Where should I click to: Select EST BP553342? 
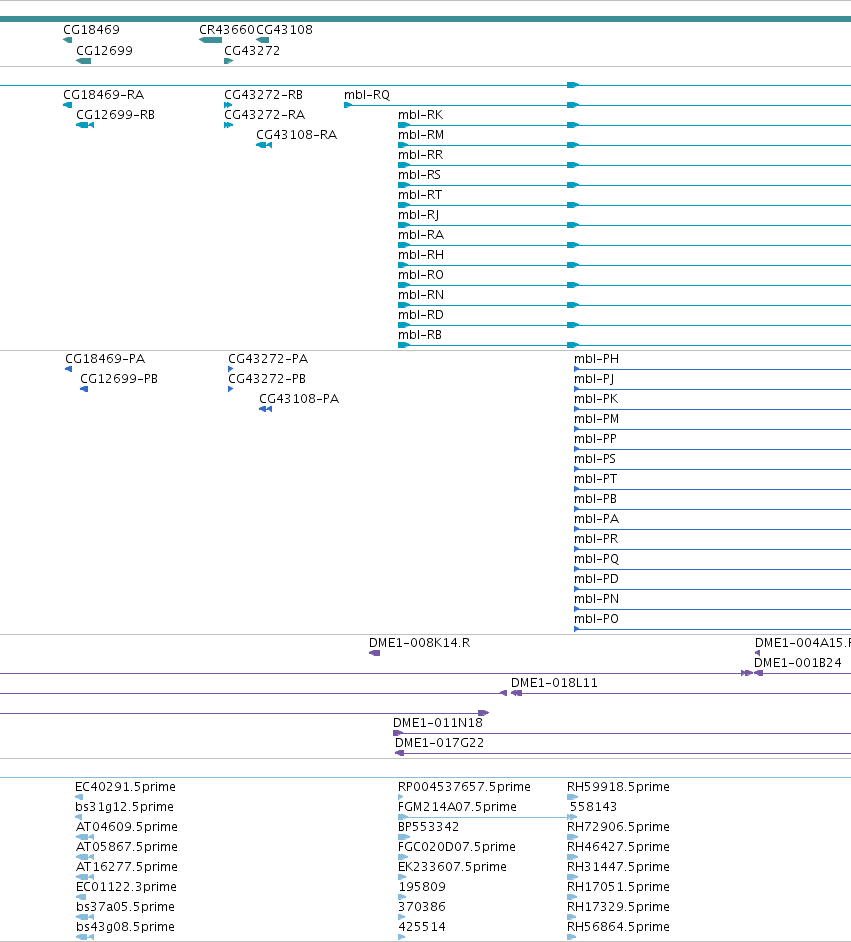(x=428, y=827)
